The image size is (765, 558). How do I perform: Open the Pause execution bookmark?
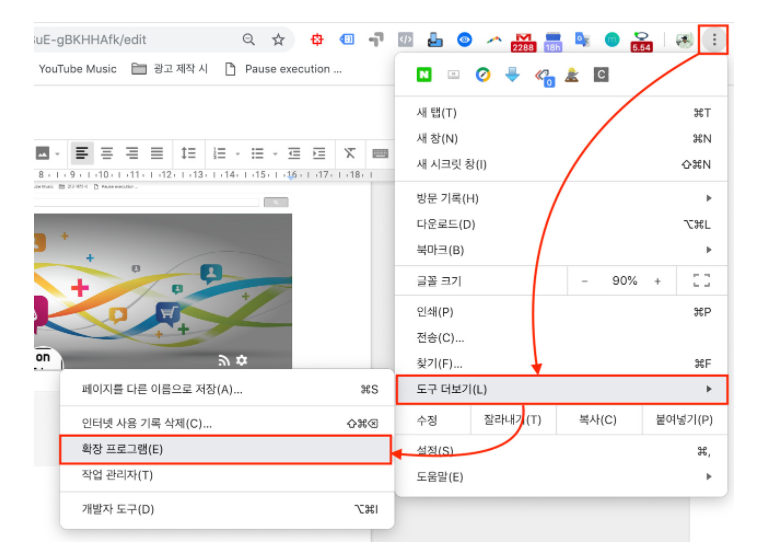click(x=283, y=69)
